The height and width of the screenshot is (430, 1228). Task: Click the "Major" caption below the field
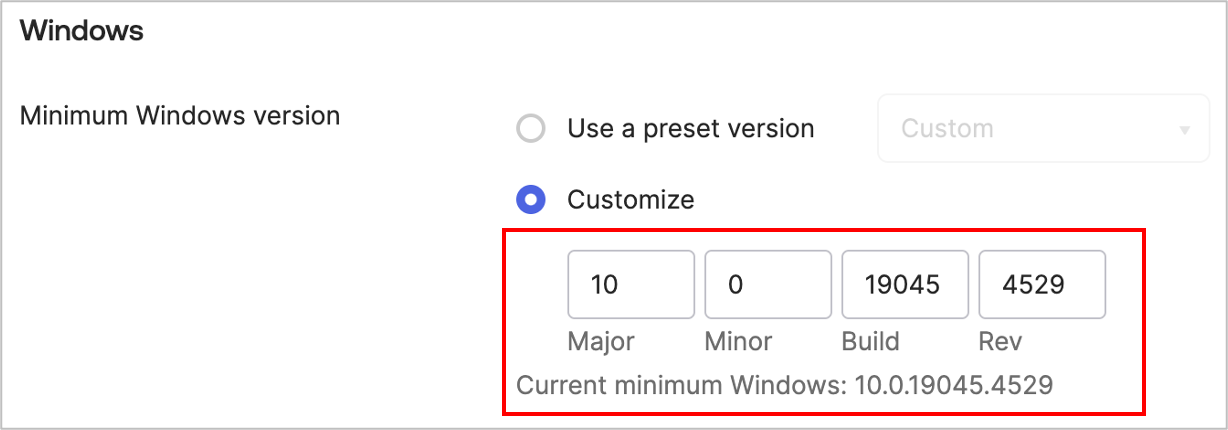pyautogui.click(x=601, y=341)
